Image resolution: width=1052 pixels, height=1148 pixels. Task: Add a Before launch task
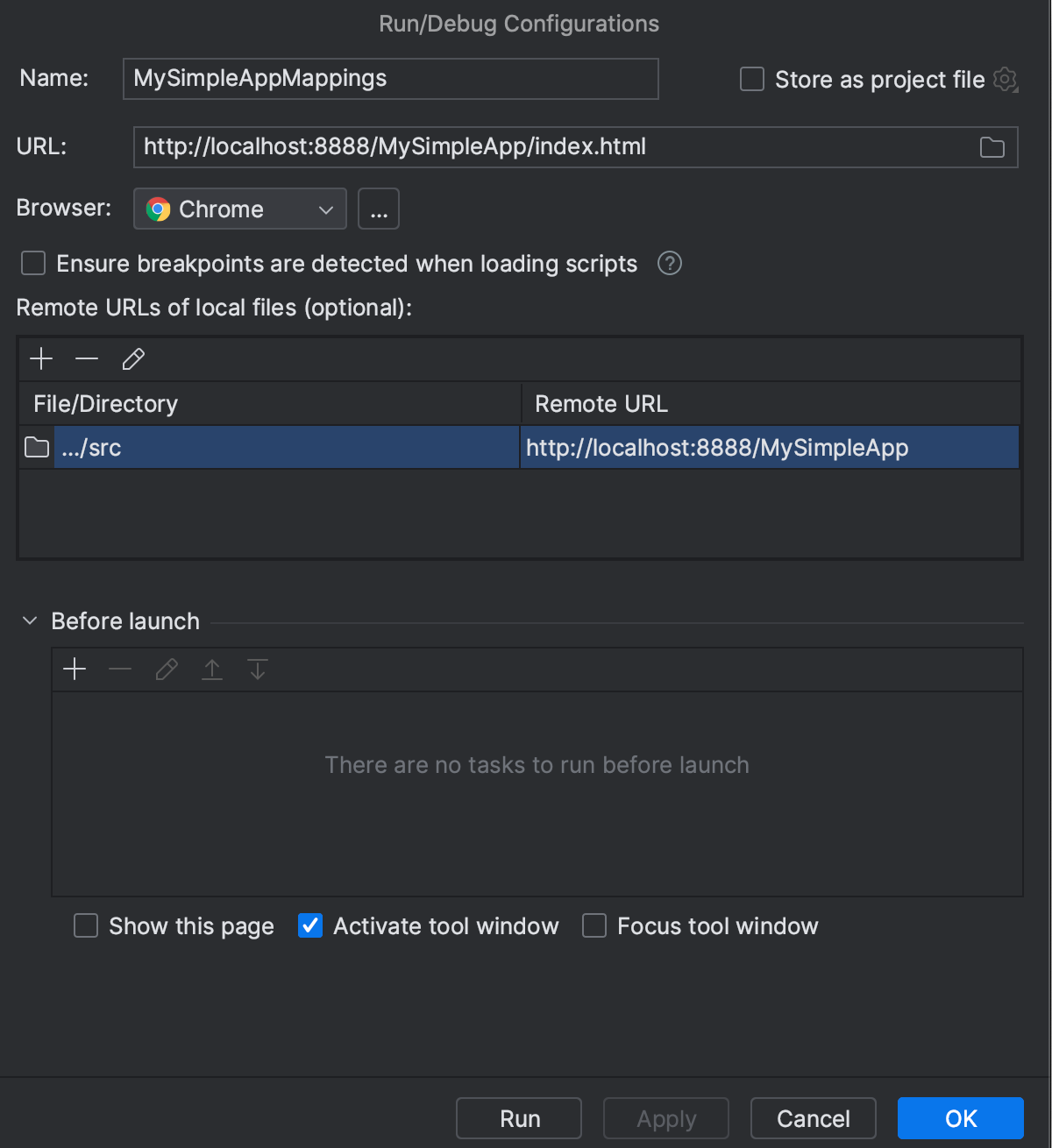click(75, 669)
